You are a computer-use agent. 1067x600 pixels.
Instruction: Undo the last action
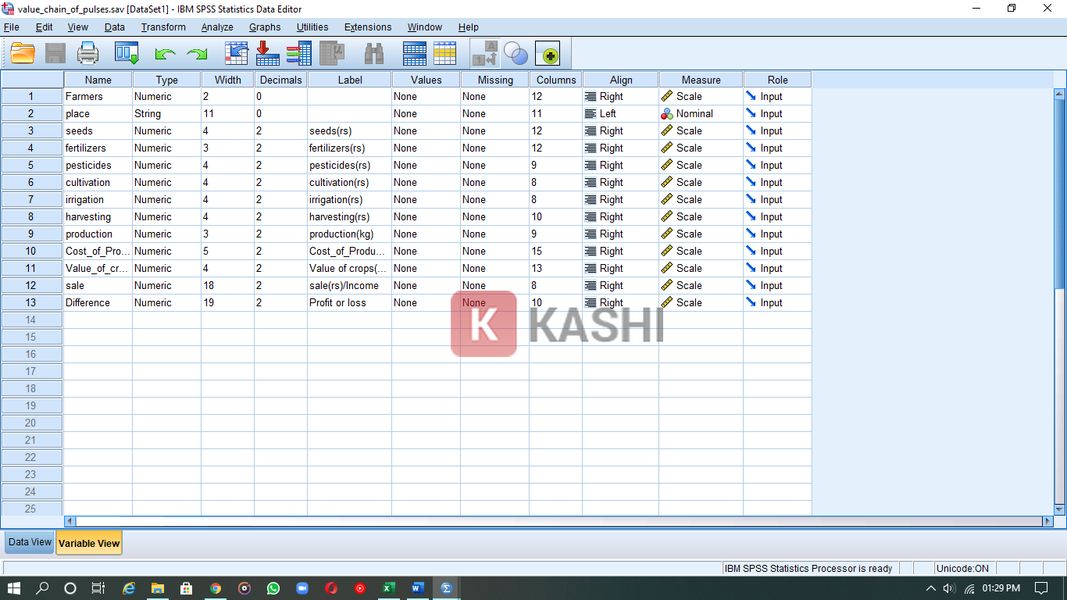point(163,53)
